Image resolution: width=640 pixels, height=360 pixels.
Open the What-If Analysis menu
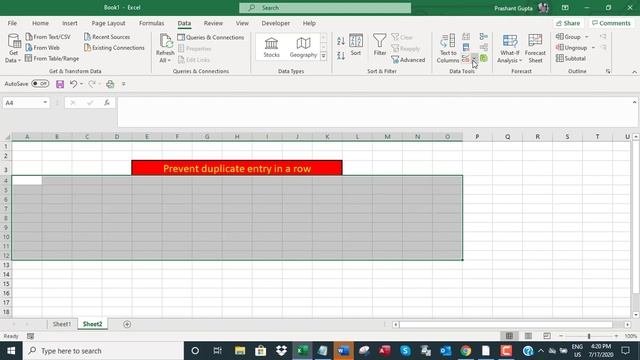pos(510,48)
